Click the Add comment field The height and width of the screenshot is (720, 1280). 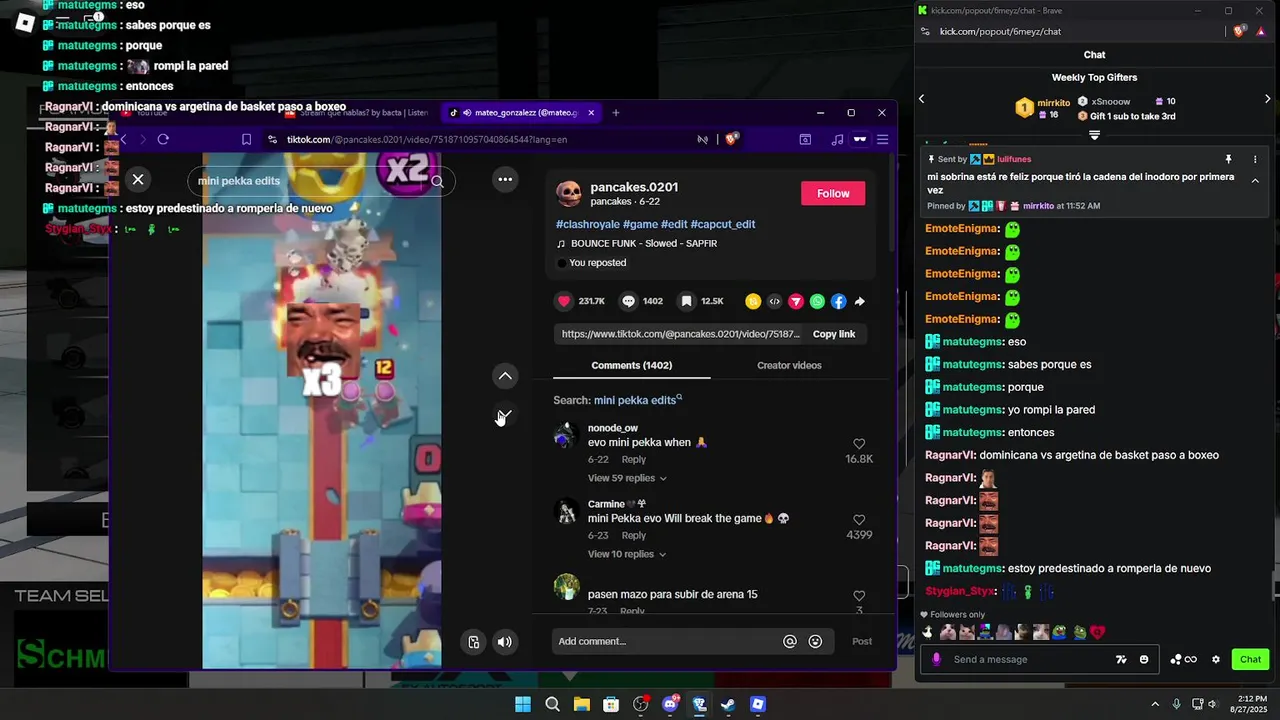pyautogui.click(x=665, y=641)
